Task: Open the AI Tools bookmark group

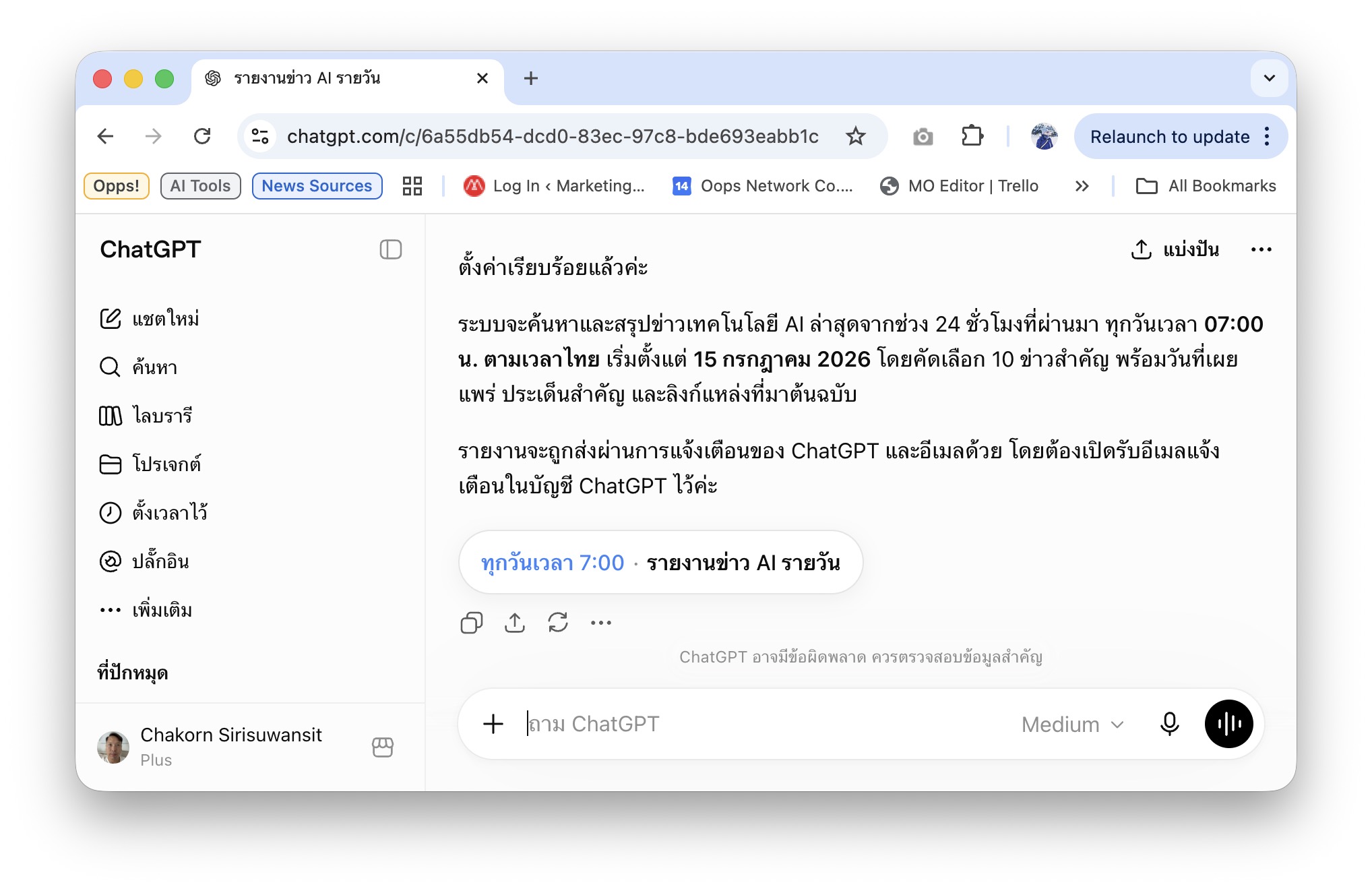Action: pyautogui.click(x=200, y=186)
